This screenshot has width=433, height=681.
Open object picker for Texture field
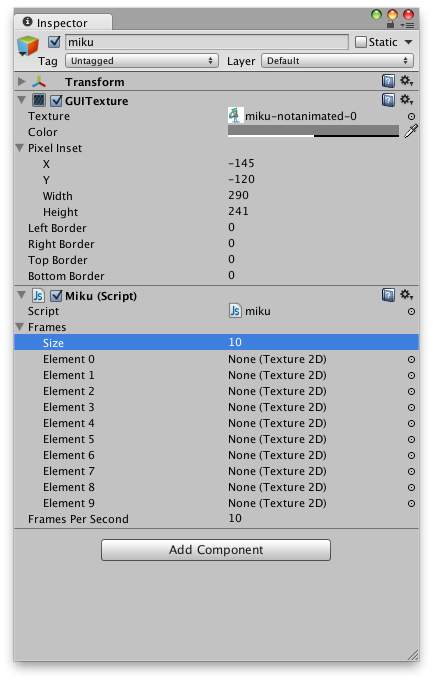(411, 116)
